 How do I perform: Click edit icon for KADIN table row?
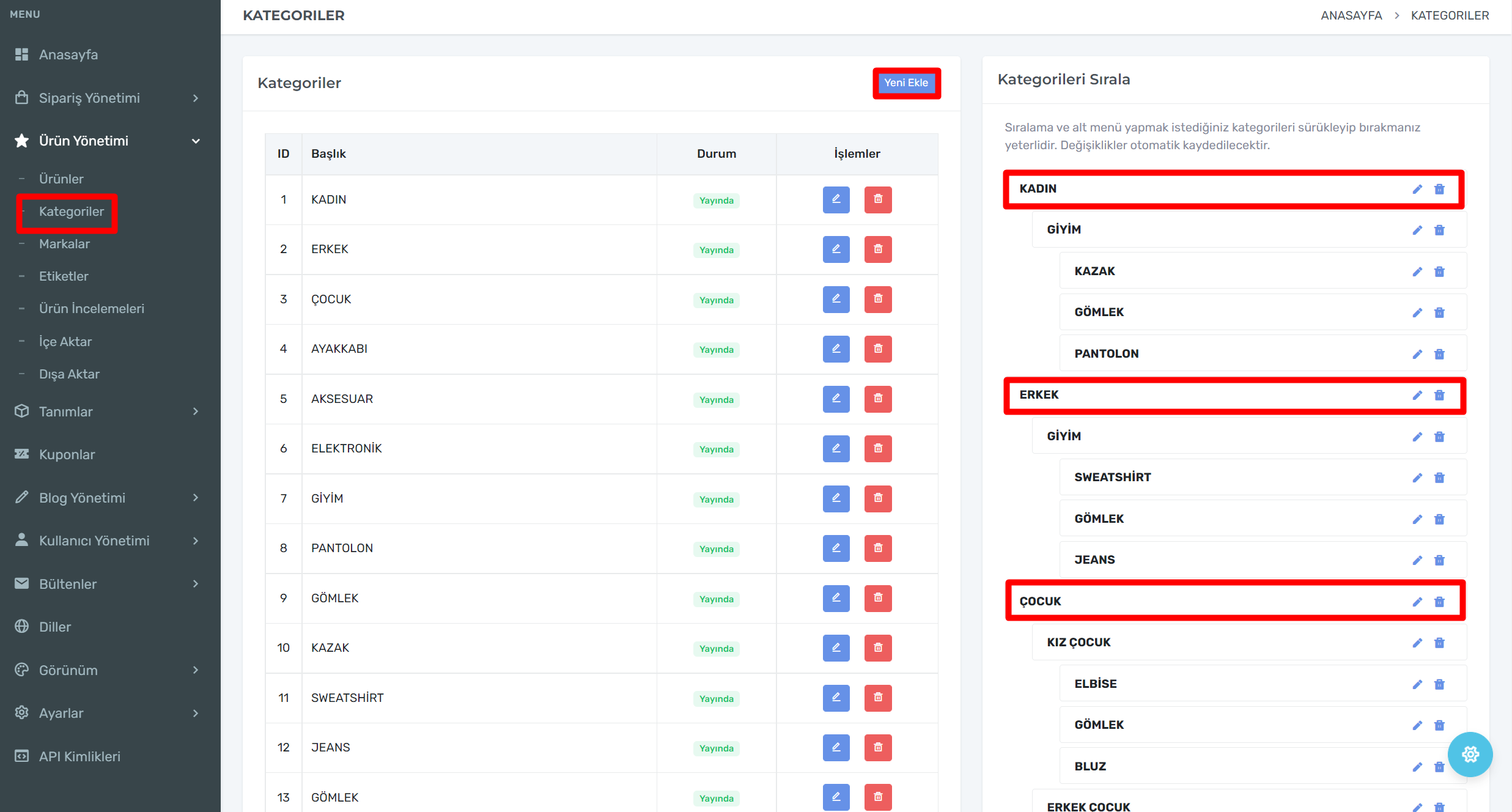(x=836, y=199)
